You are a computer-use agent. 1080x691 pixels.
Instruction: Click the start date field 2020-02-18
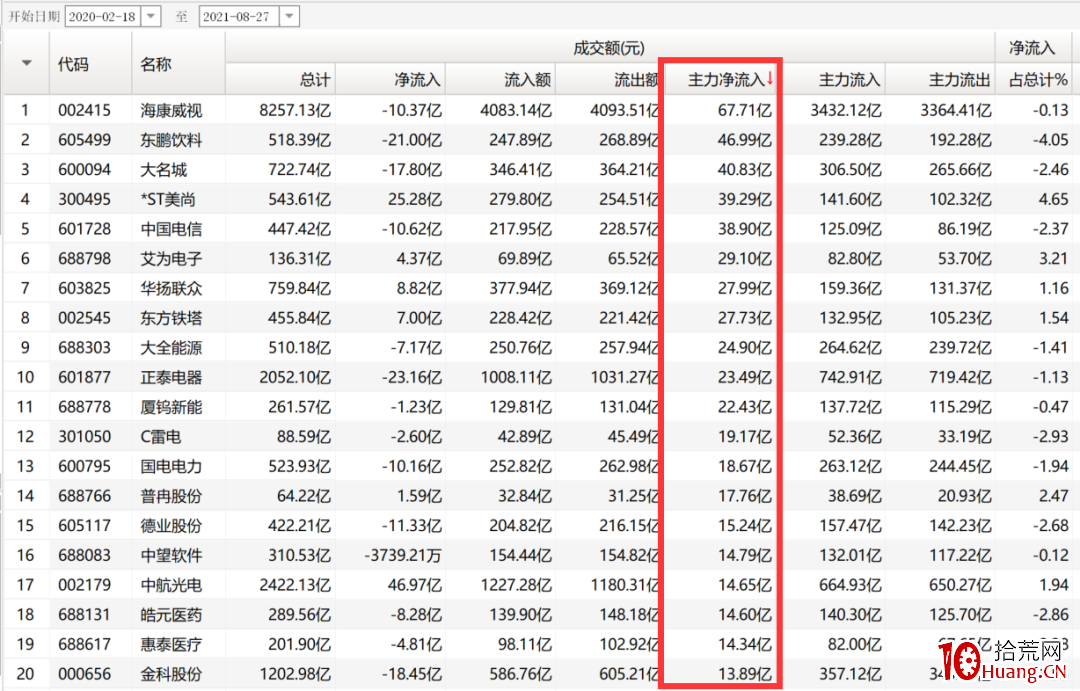tap(103, 16)
